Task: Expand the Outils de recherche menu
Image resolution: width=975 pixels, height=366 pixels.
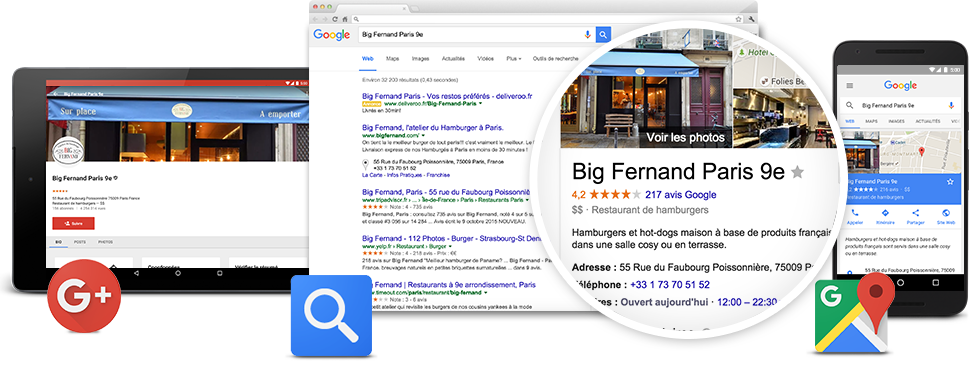Action: pyautogui.click(x=555, y=58)
